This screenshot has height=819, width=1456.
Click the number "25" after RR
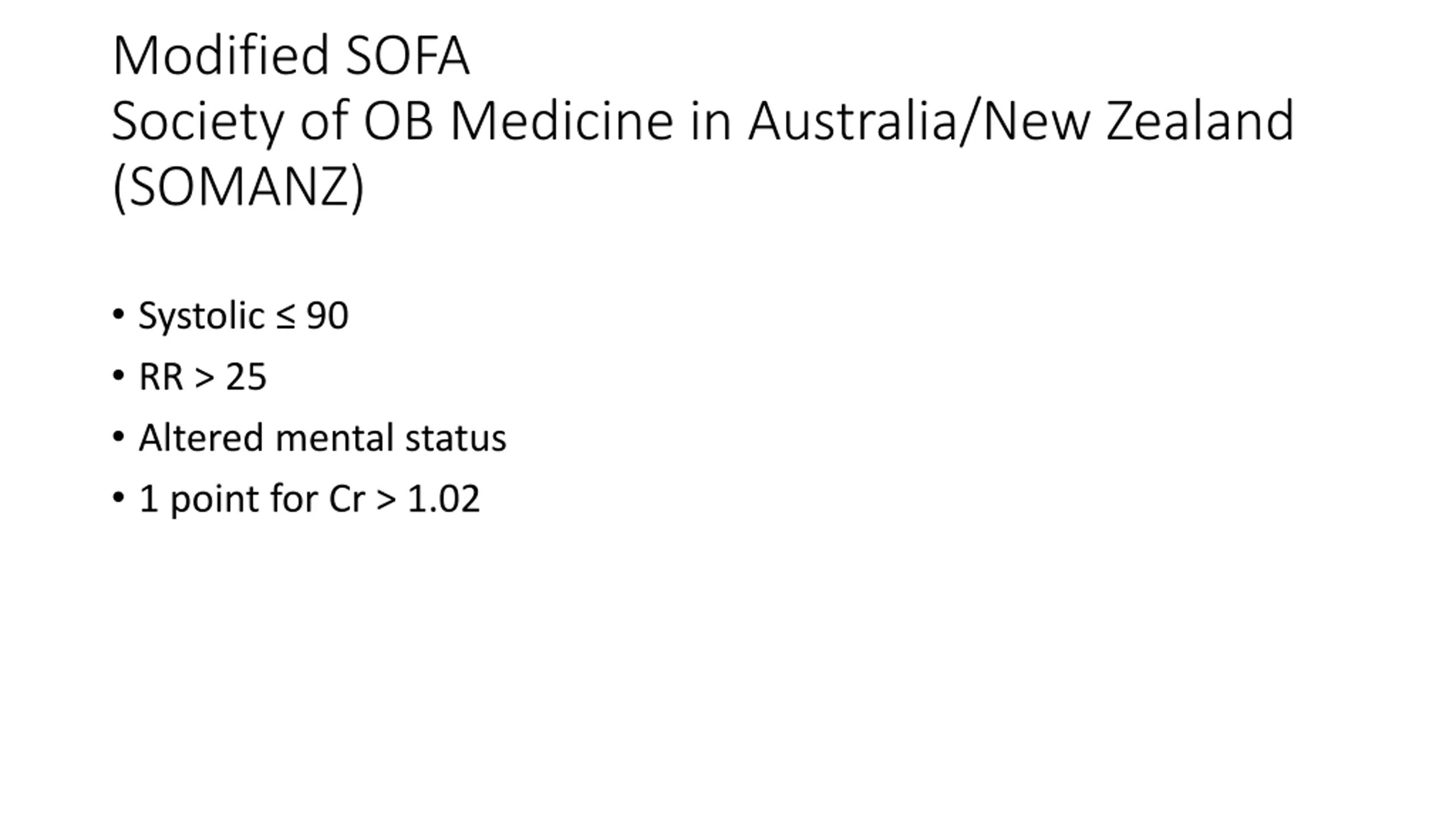click(x=246, y=377)
